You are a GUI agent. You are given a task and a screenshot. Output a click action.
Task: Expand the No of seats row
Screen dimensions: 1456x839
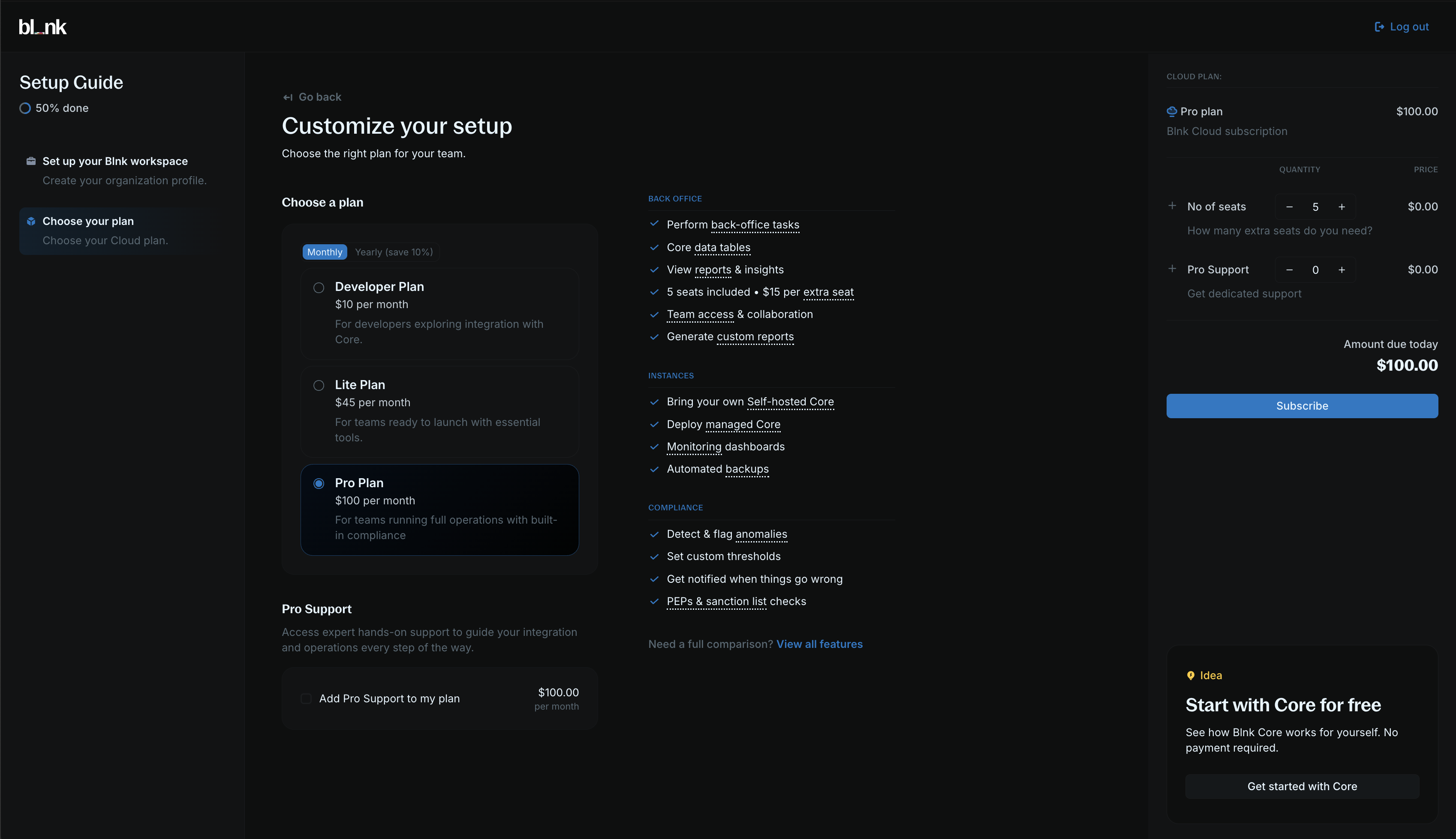(1172, 206)
